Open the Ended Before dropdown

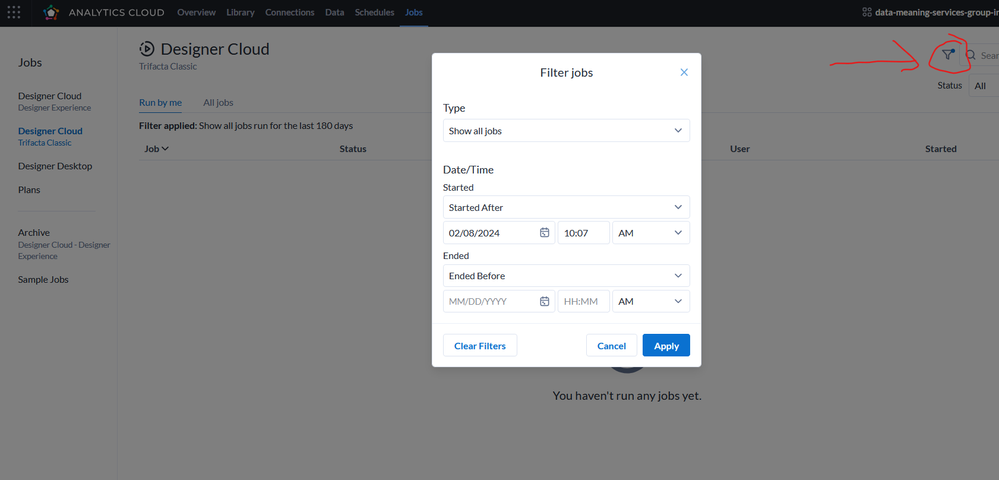pyautogui.click(x=566, y=275)
